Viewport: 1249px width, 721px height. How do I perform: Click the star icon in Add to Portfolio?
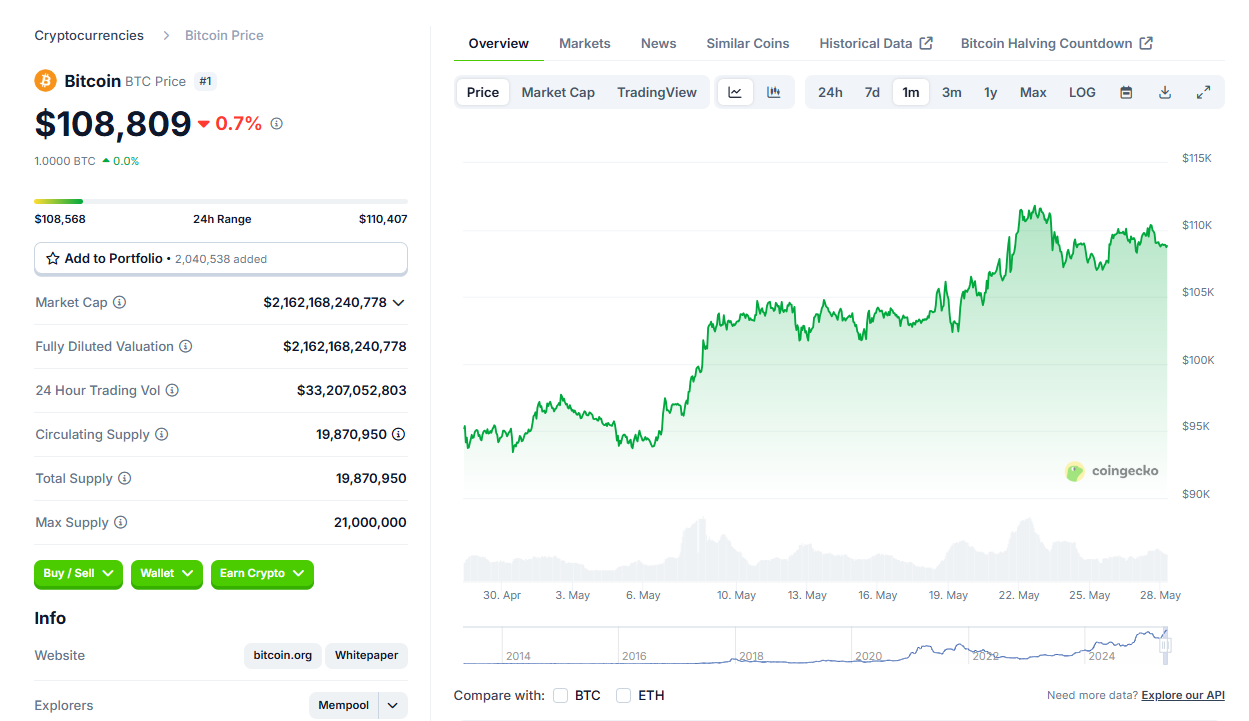53,259
